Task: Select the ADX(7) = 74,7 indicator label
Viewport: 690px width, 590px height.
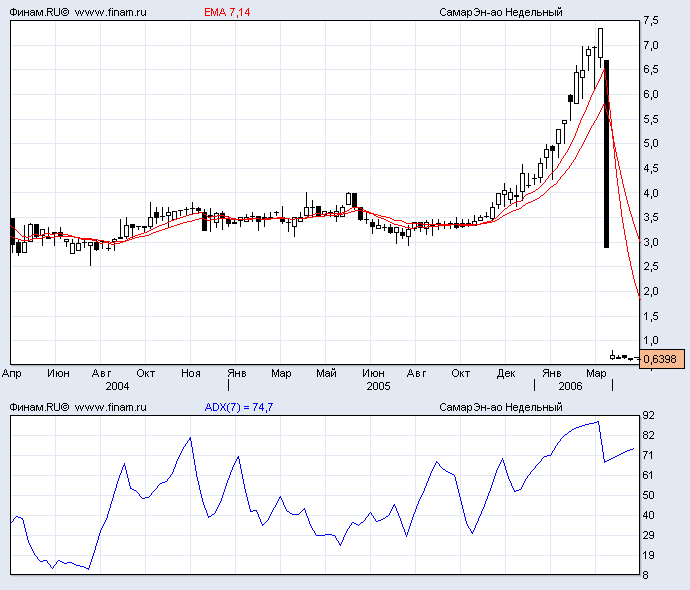Action: (x=239, y=407)
